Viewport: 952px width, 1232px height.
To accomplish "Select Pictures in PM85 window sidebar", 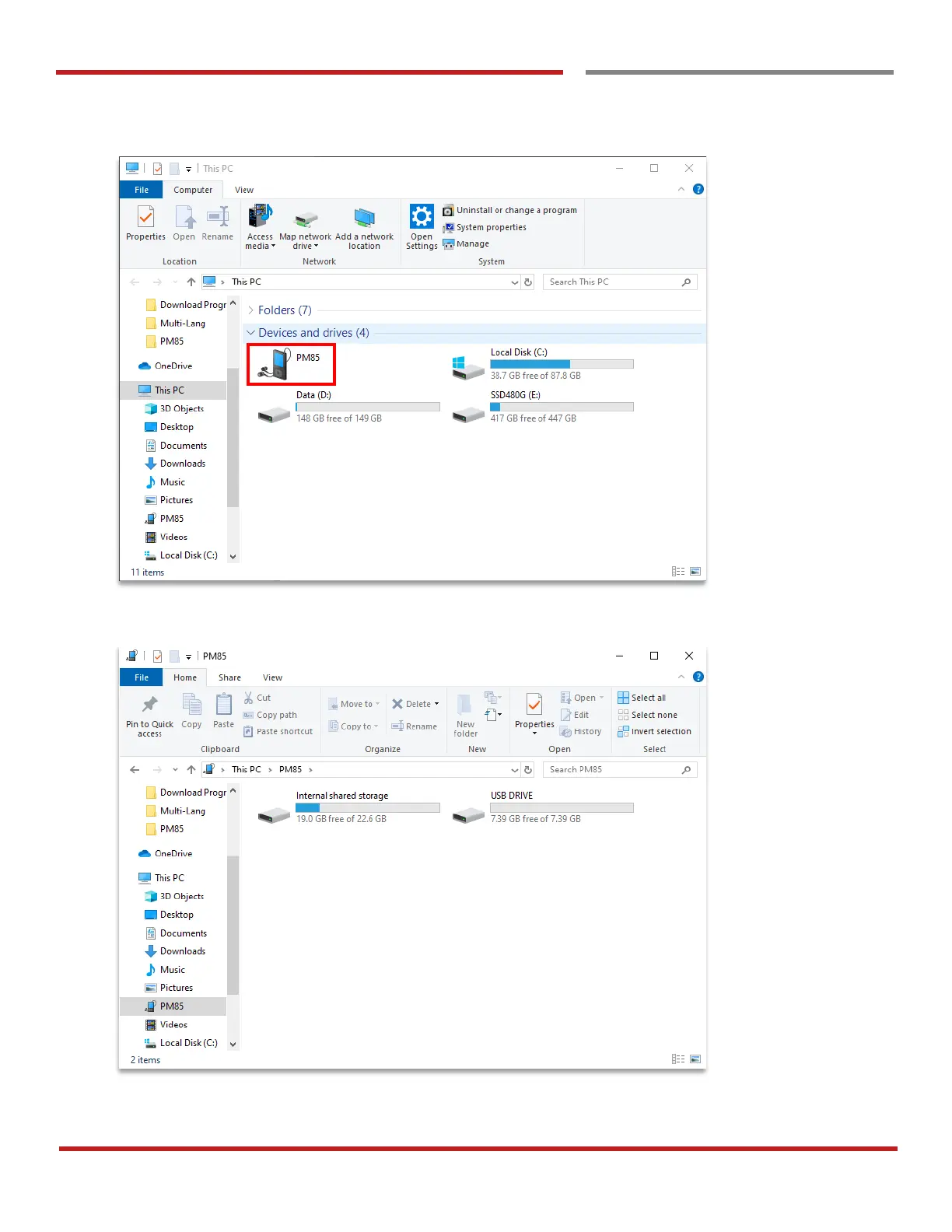I will tap(169, 988).
